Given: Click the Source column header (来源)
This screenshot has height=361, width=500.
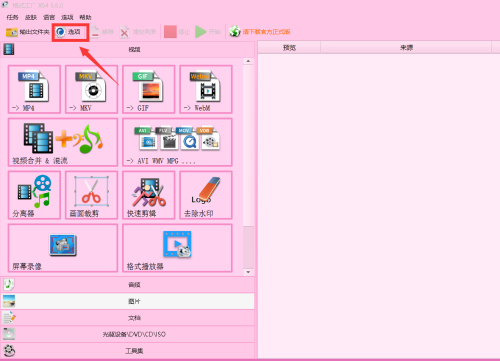Looking at the screenshot, I should click(406, 48).
